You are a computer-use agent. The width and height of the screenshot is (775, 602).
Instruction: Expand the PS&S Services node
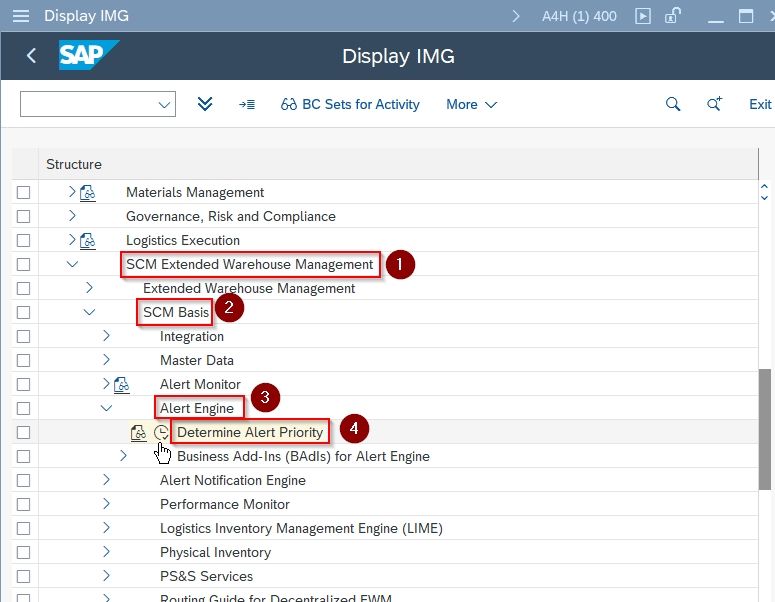pyautogui.click(x=106, y=576)
